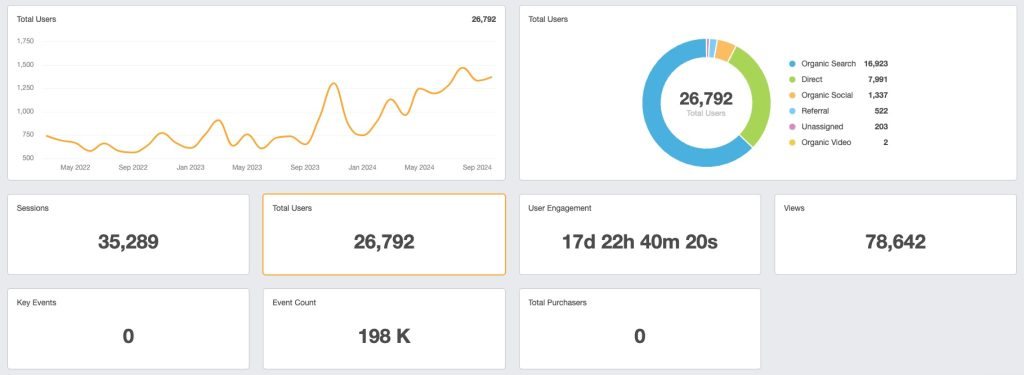The width and height of the screenshot is (1024, 375).
Task: Click the Sep 2023 axis label
Action: [305, 168]
